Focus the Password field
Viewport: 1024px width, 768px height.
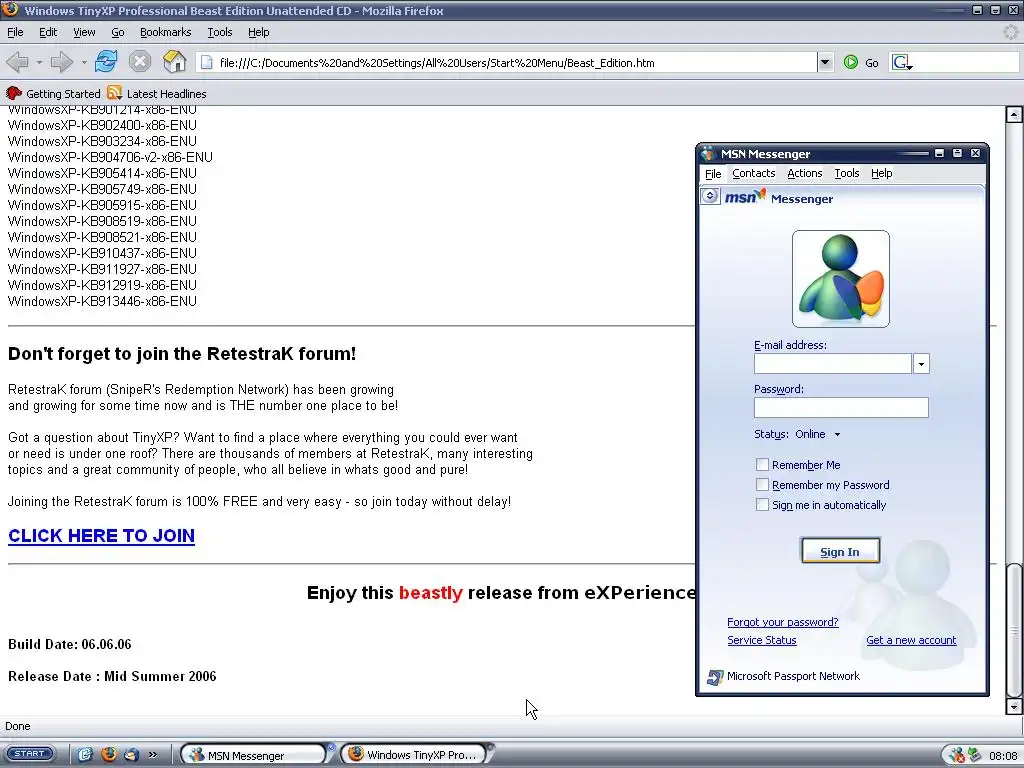tap(841, 408)
